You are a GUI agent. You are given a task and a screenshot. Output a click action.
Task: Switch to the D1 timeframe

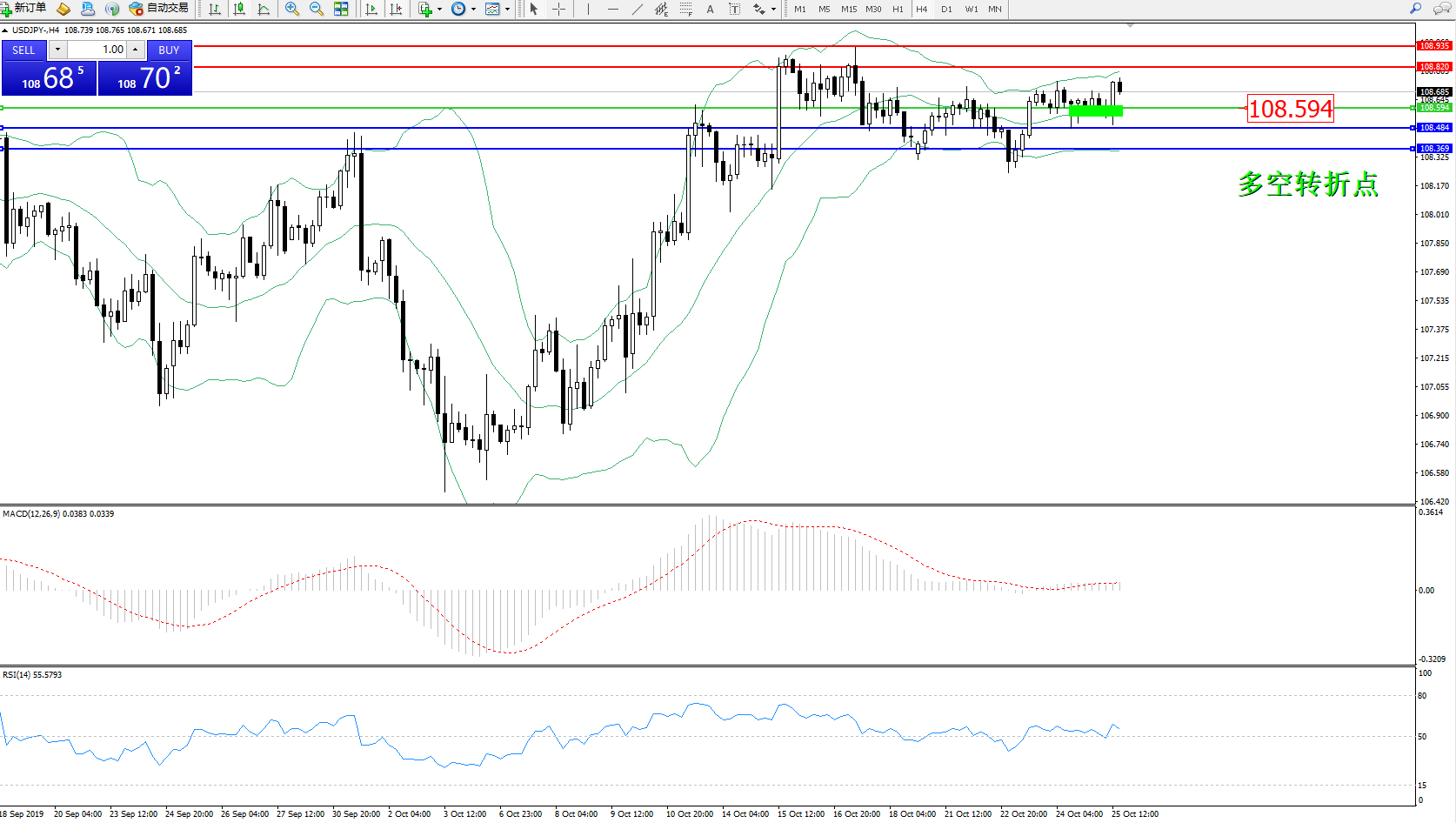946,9
